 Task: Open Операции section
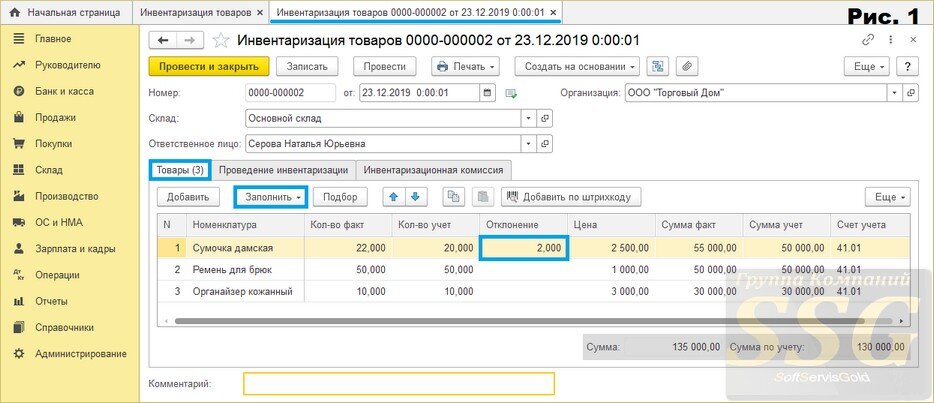(57, 275)
